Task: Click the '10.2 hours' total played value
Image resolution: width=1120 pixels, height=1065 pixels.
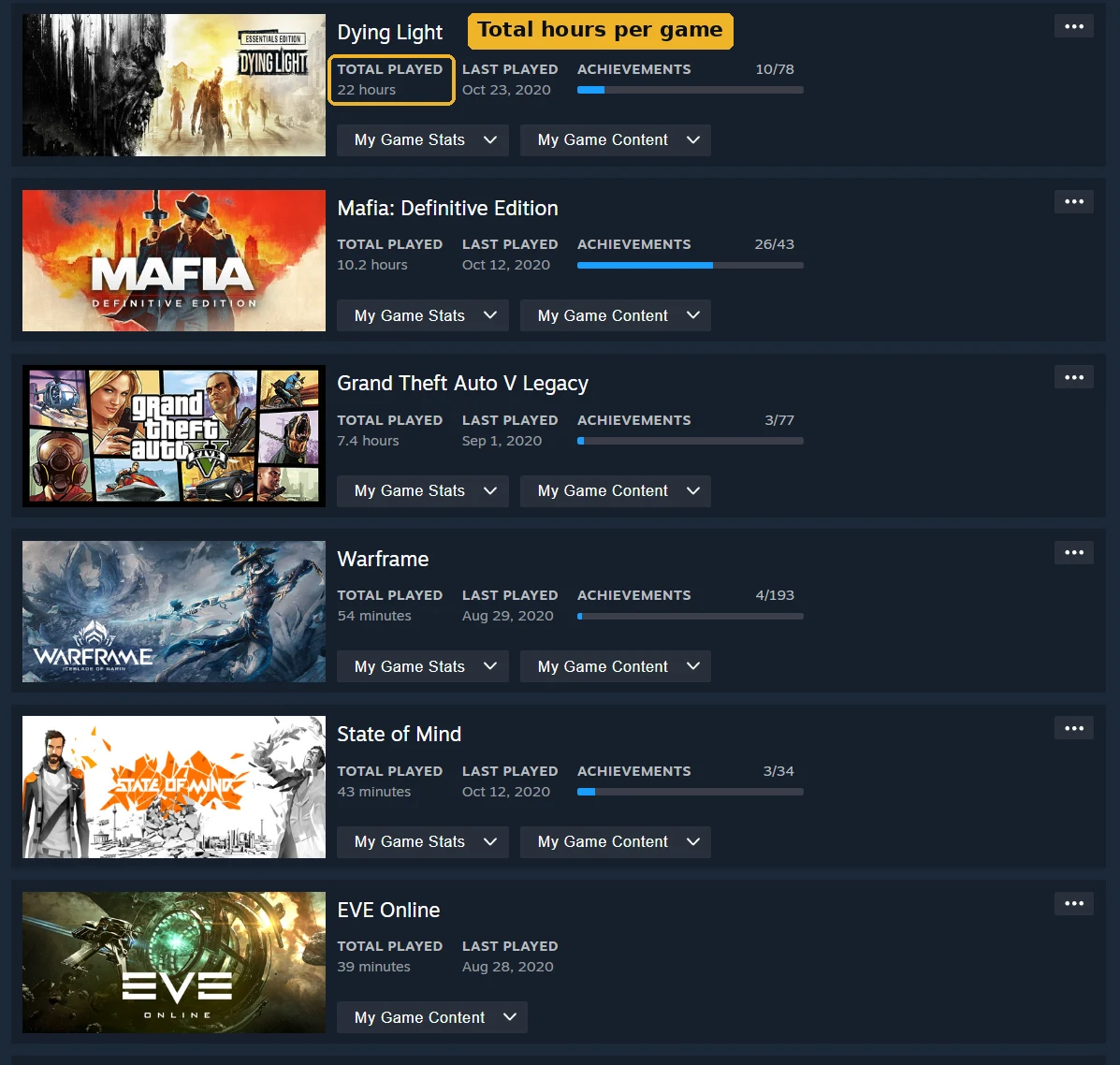Action: coord(372,265)
